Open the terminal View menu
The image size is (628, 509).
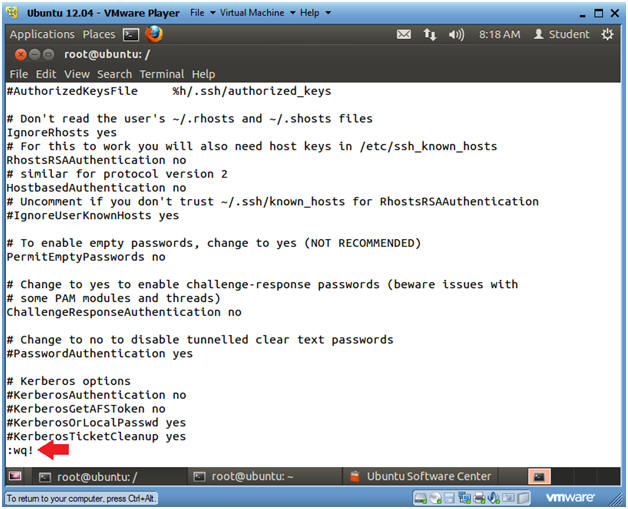[x=77, y=74]
